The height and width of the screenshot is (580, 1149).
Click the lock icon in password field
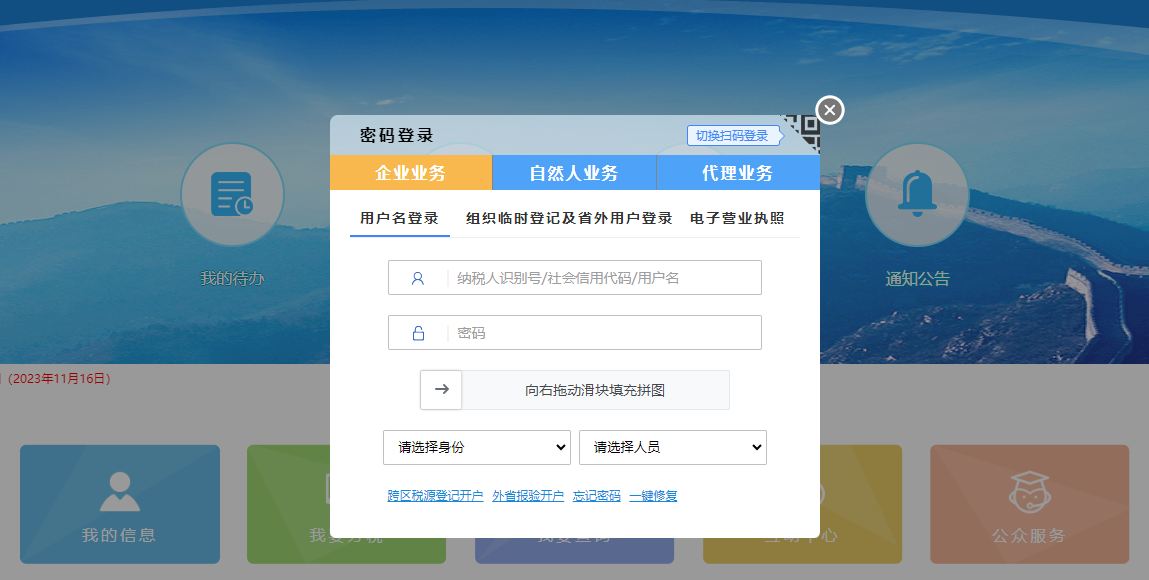pos(418,333)
